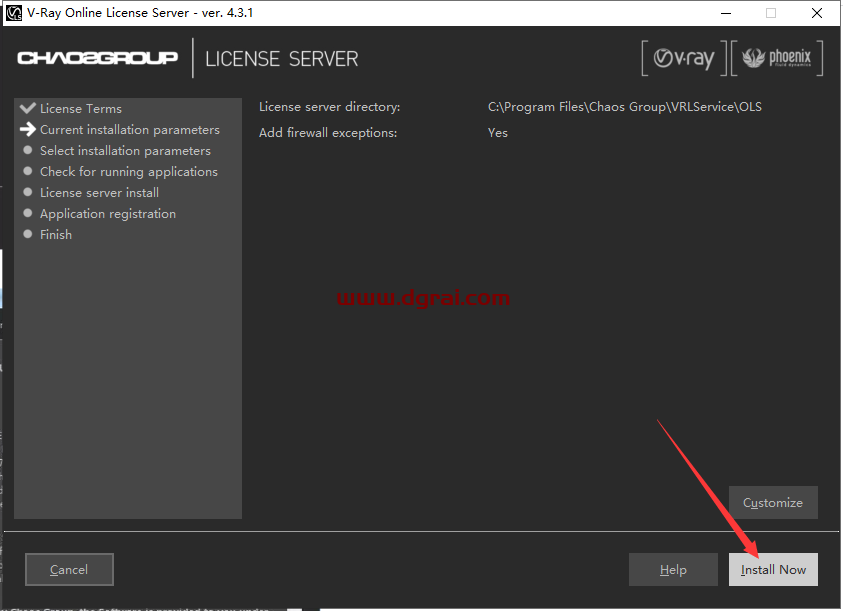Click the V-Ray icon in the title bar

coord(14,13)
